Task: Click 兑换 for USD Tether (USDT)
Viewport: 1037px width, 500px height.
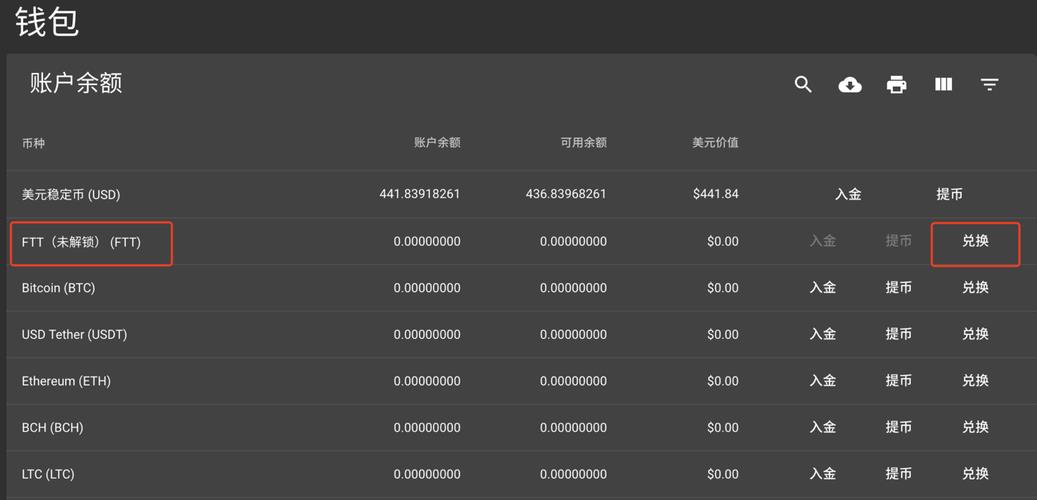Action: pyautogui.click(x=975, y=334)
